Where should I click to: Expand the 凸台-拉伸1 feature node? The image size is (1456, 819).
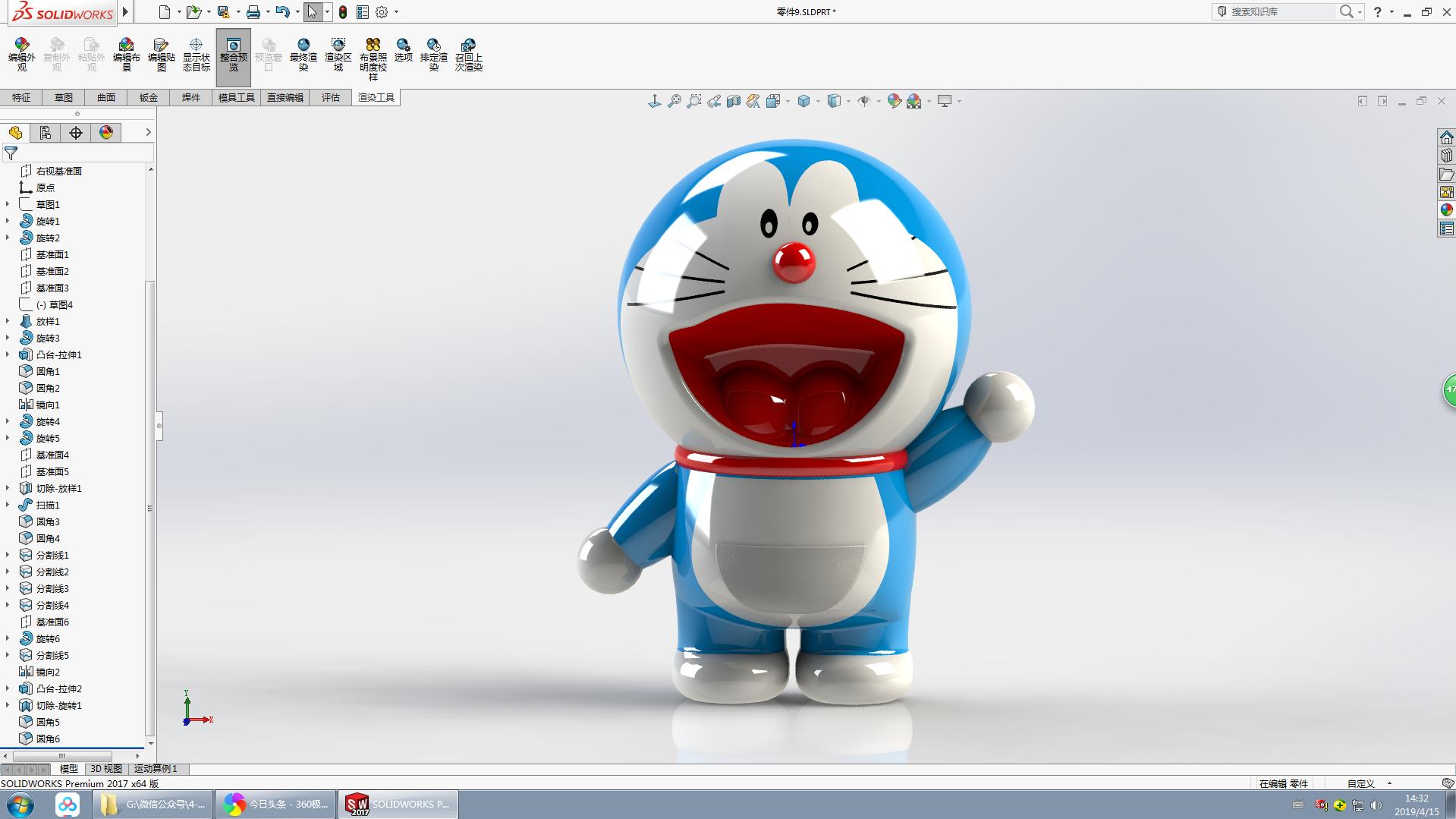(x=8, y=354)
